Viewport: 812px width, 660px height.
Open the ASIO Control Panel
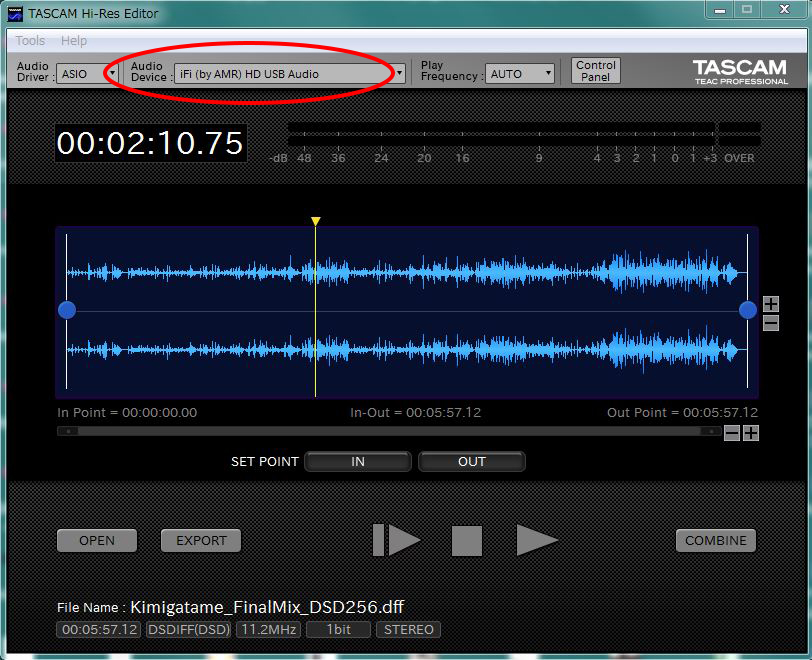tap(595, 70)
